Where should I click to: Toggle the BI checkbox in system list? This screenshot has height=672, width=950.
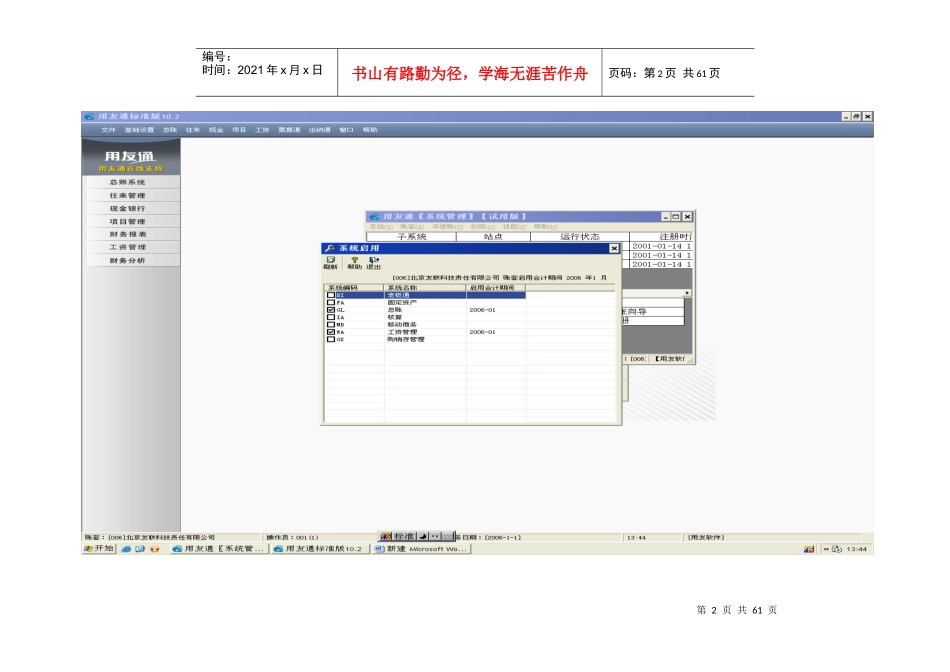(x=331, y=295)
